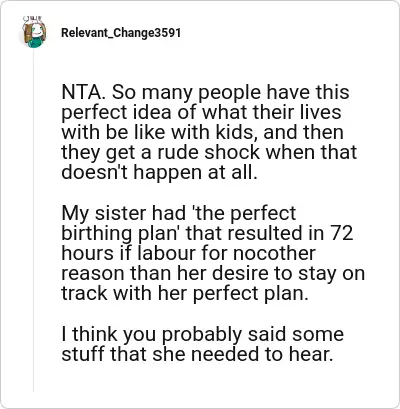The width and height of the screenshot is (400, 409).
Task: Click the line "track with her perfect plan."
Action: [185, 293]
